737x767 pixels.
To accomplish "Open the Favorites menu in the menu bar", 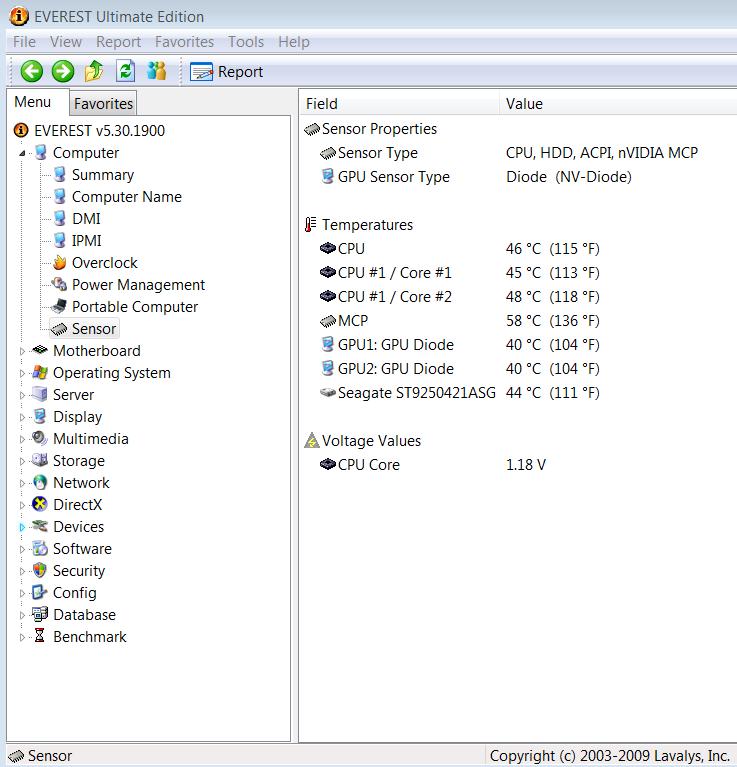I will [x=184, y=42].
